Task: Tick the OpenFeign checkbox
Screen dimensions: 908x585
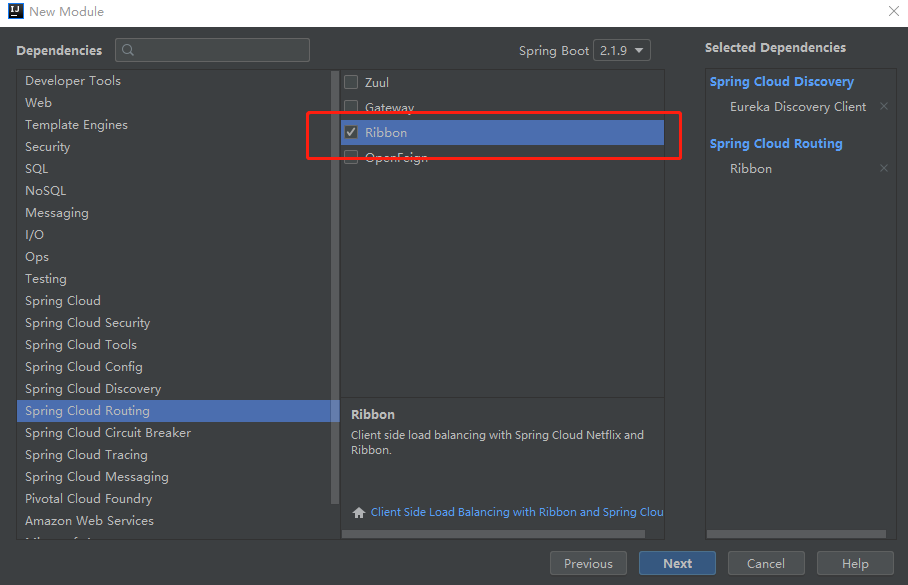Action: pyautogui.click(x=351, y=157)
